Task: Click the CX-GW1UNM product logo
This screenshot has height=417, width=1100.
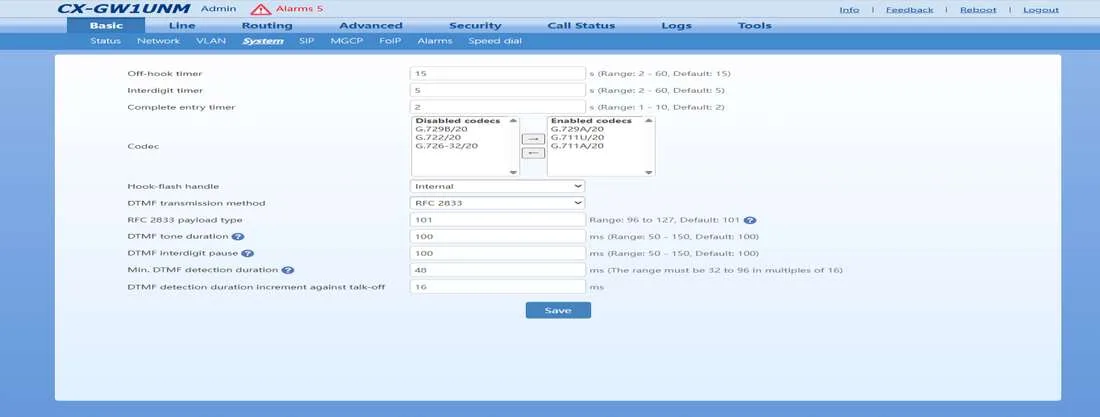Action: 123,9
